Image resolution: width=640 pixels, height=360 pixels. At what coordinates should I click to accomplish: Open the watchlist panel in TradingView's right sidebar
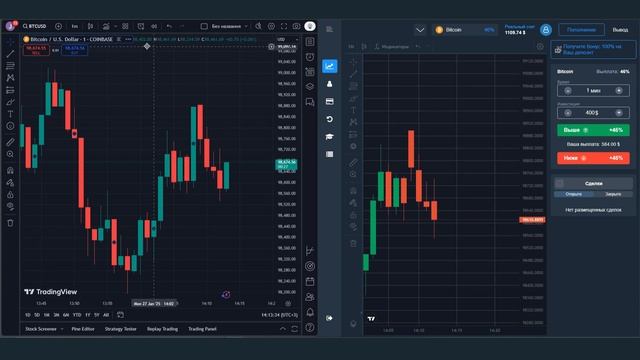[310, 42]
